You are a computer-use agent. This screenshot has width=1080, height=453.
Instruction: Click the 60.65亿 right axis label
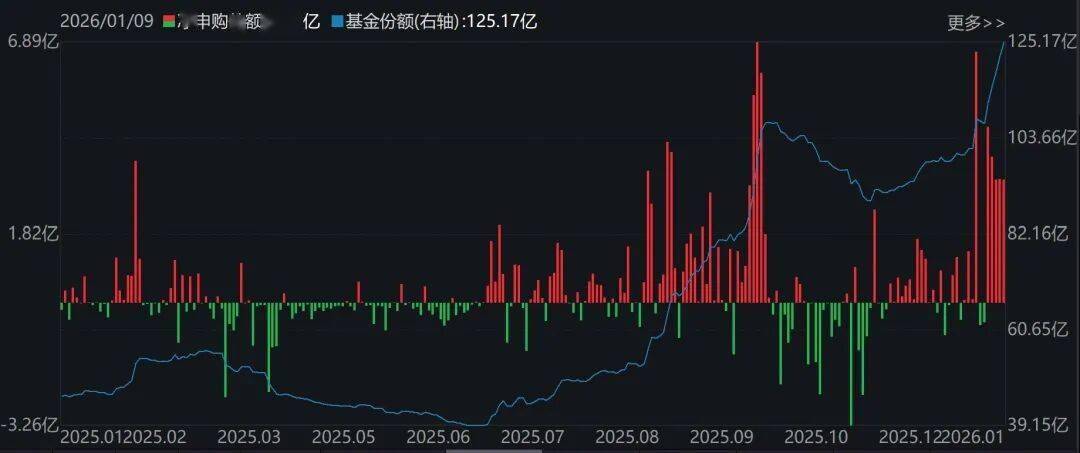(x=1042, y=330)
